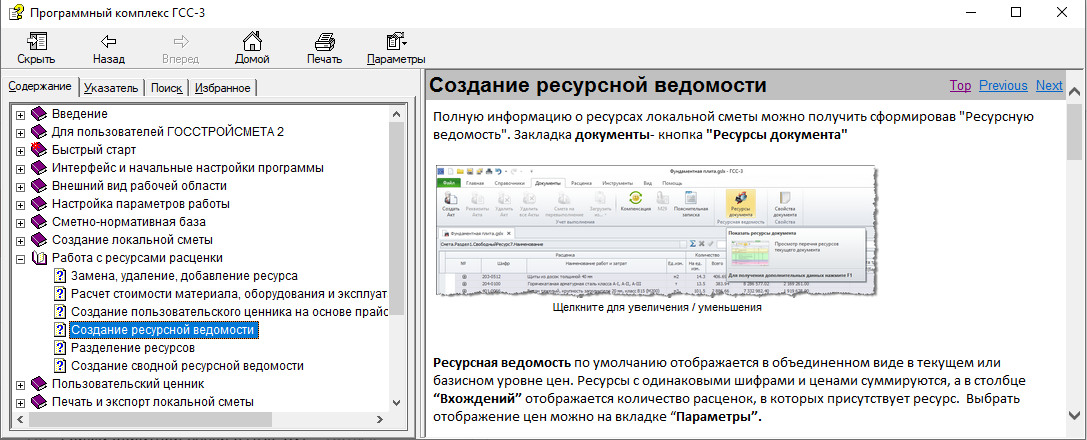The image size is (1087, 440).
Task: Open the Домой (Home) toolbar icon
Action: point(252,40)
